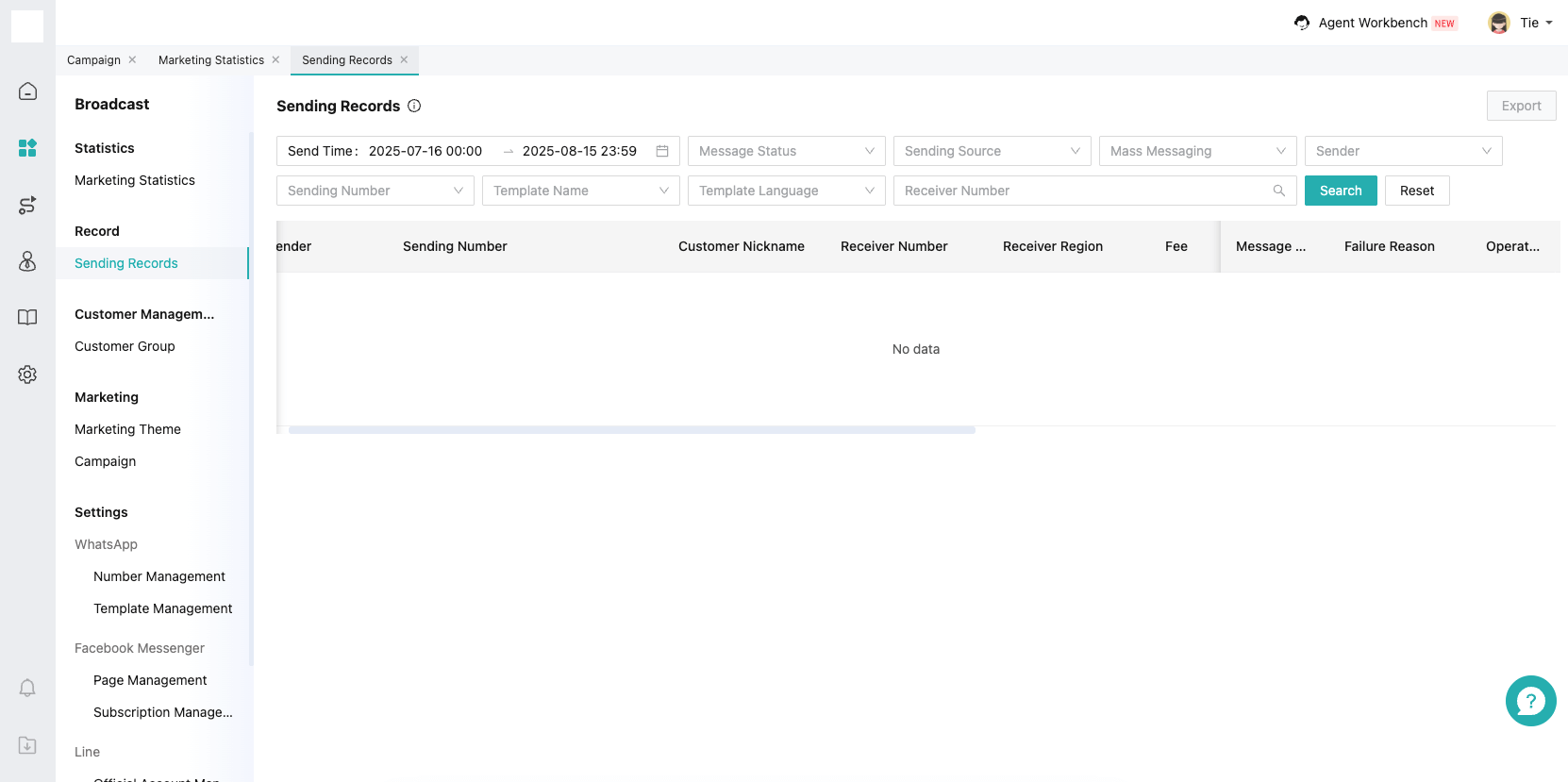Expand the Template Language dropdown
Screen dimensions: 1568x782
pyautogui.click(x=787, y=191)
